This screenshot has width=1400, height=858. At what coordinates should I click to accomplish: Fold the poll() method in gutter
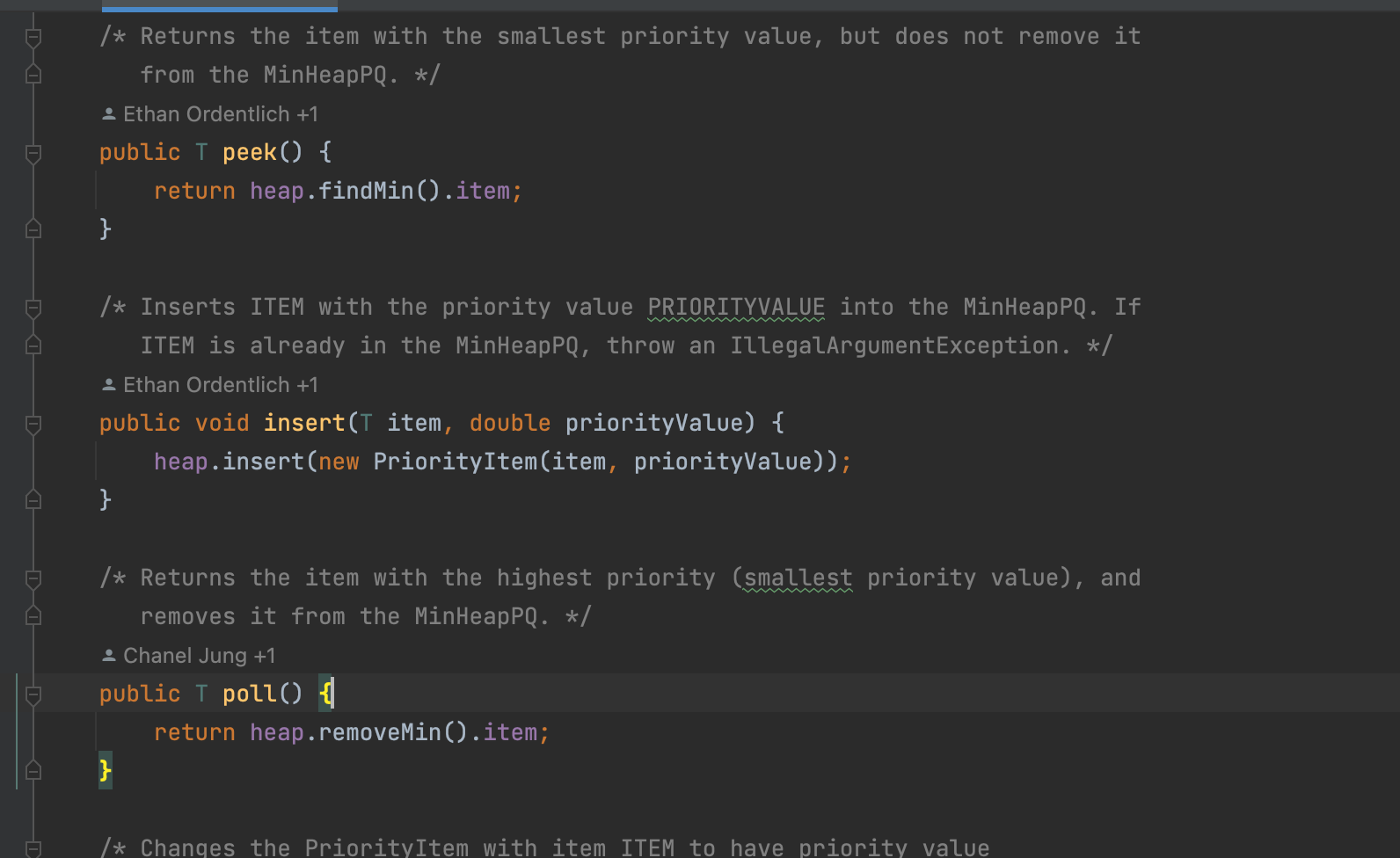[x=33, y=694]
